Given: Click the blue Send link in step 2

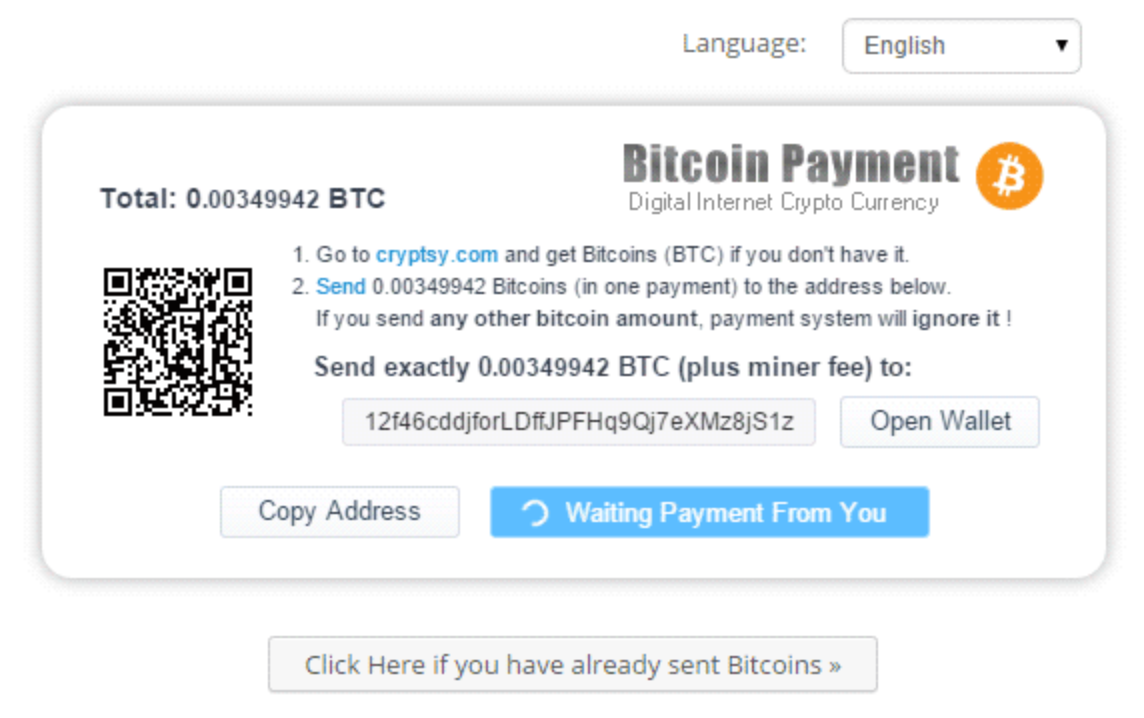Looking at the screenshot, I should click(x=340, y=286).
